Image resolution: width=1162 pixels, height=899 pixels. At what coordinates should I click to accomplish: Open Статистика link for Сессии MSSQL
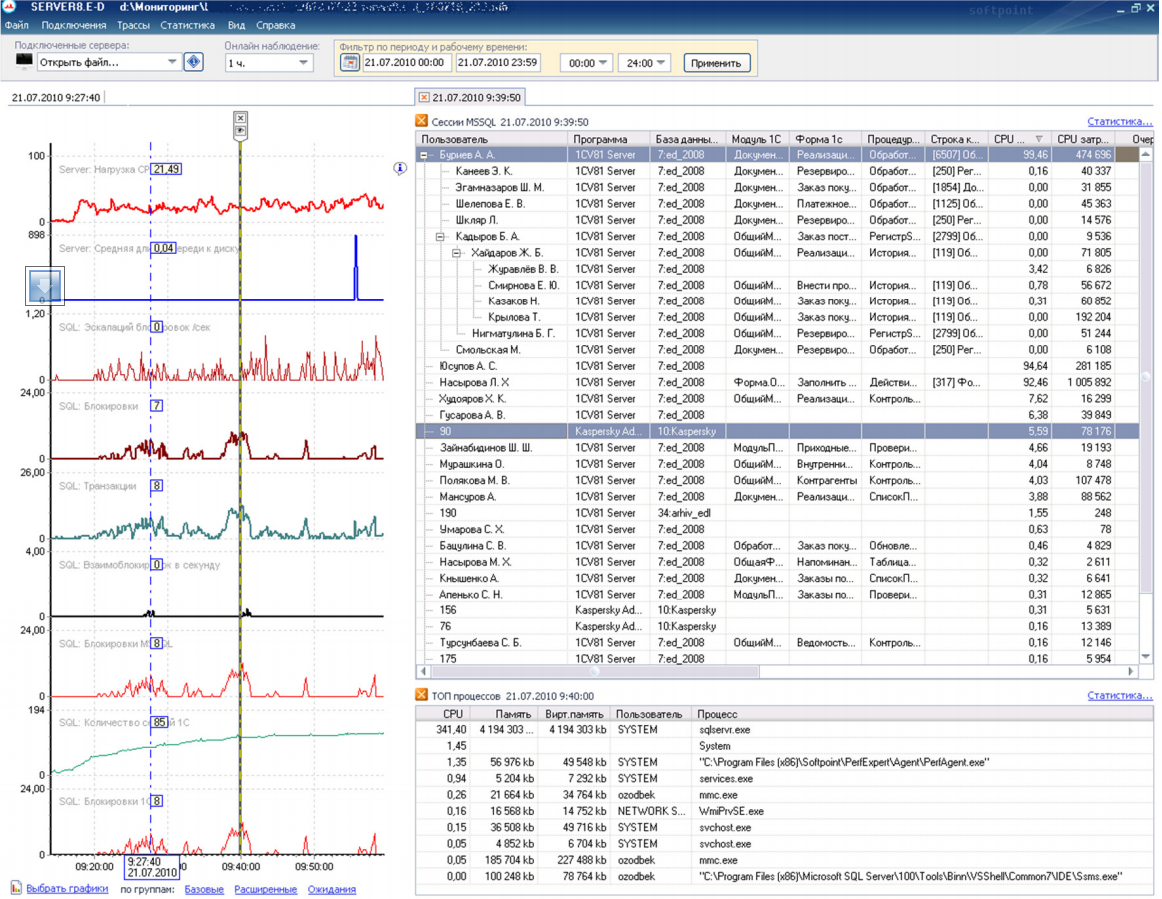[x=1120, y=121]
